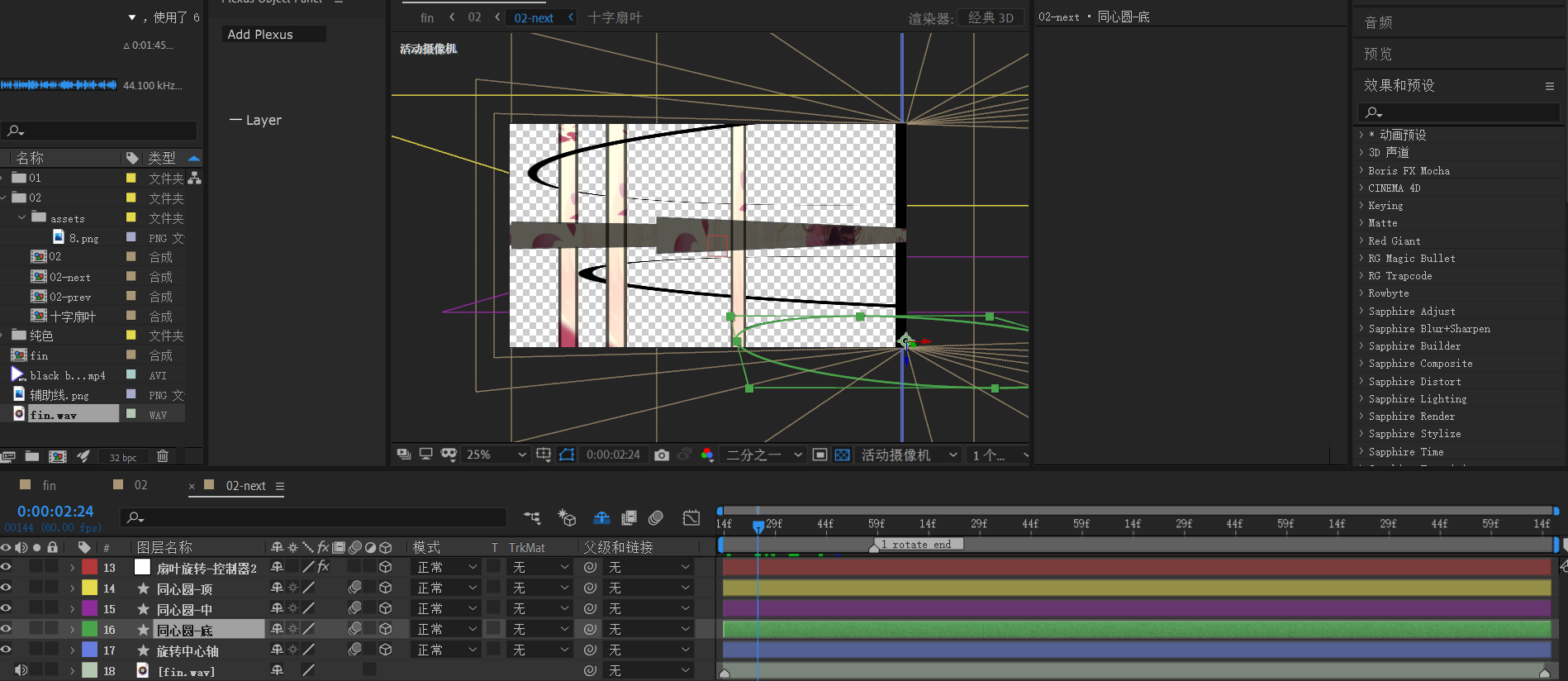The height and width of the screenshot is (681, 1568).
Task: Open the 活动摄像机 3D view dropdown
Action: (x=909, y=455)
